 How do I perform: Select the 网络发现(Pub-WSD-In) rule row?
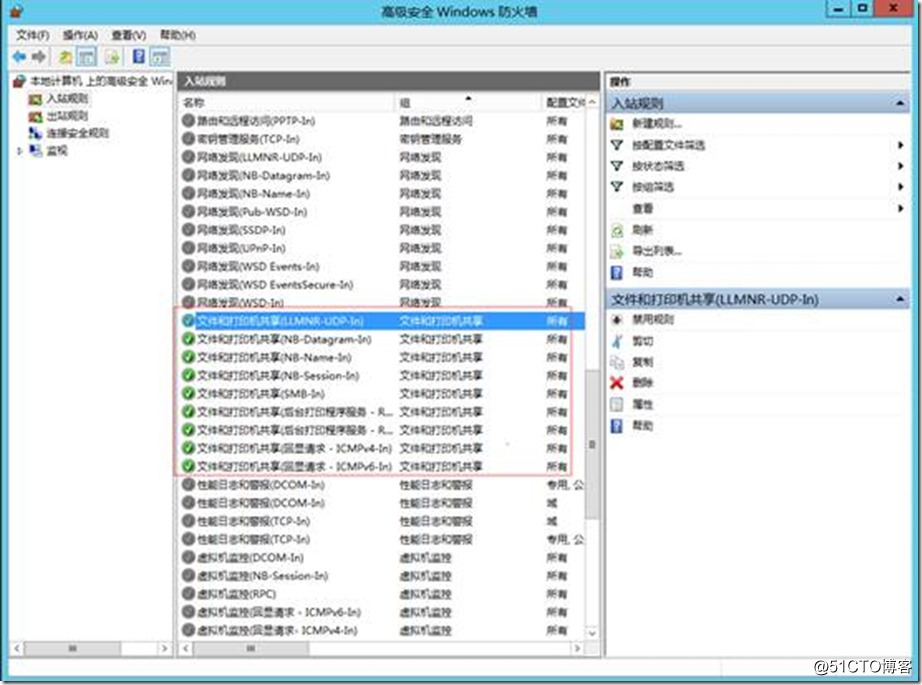[x=382, y=212]
